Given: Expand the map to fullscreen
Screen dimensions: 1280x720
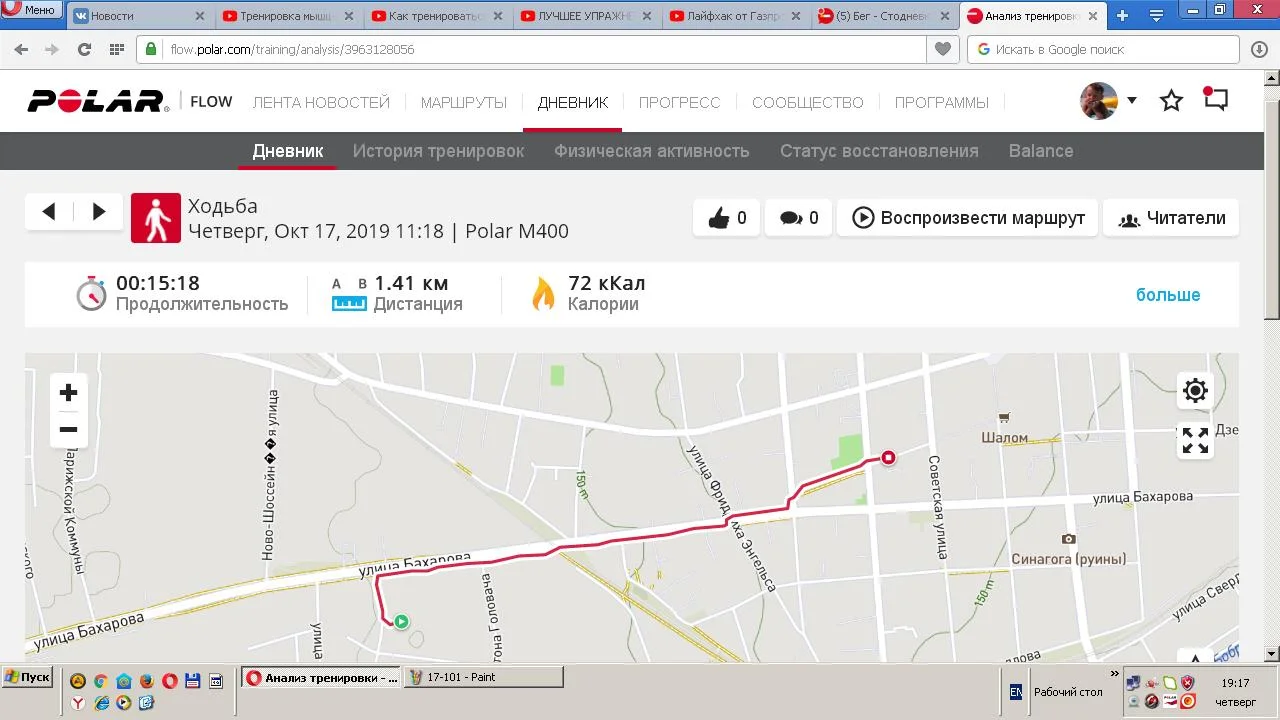Looking at the screenshot, I should click(x=1195, y=440).
